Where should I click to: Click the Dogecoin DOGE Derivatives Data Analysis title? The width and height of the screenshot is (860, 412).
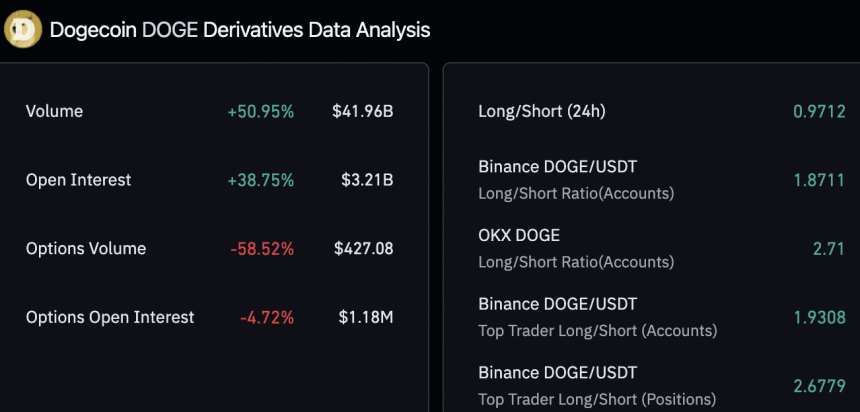[x=240, y=30]
